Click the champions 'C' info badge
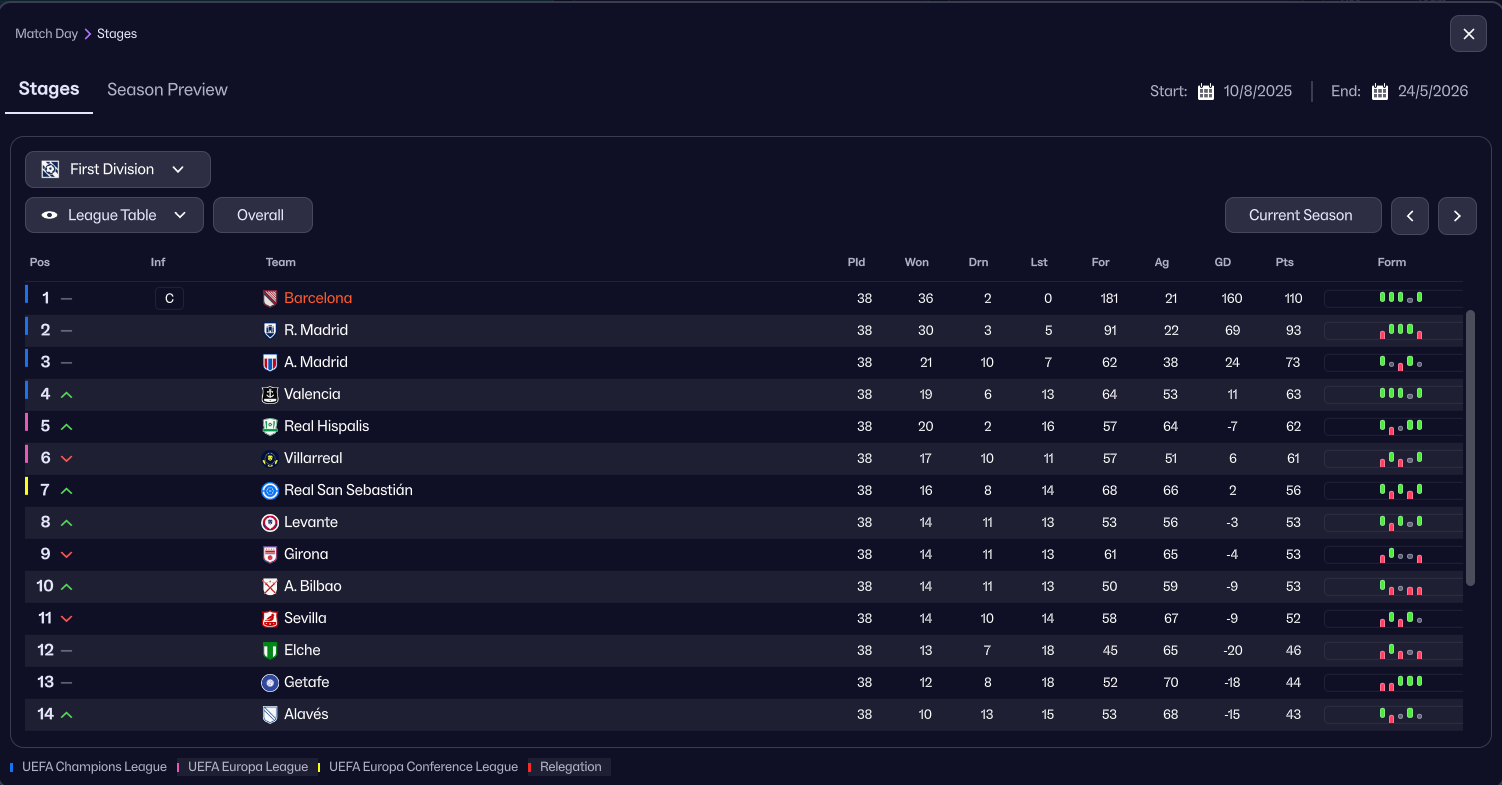Image resolution: width=1502 pixels, height=785 pixels. click(169, 298)
